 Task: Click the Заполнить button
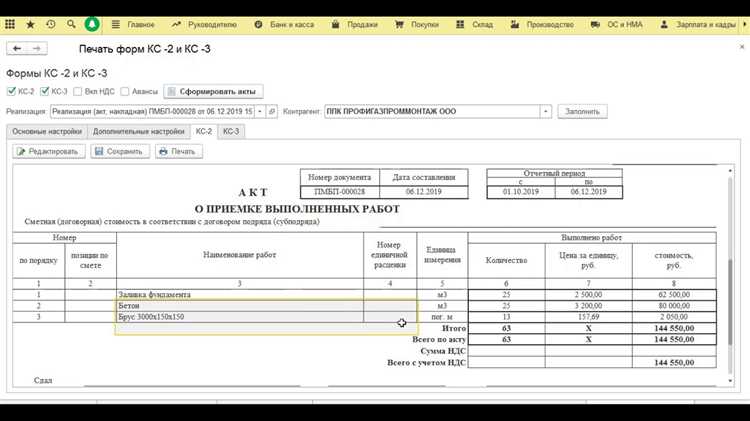582,111
